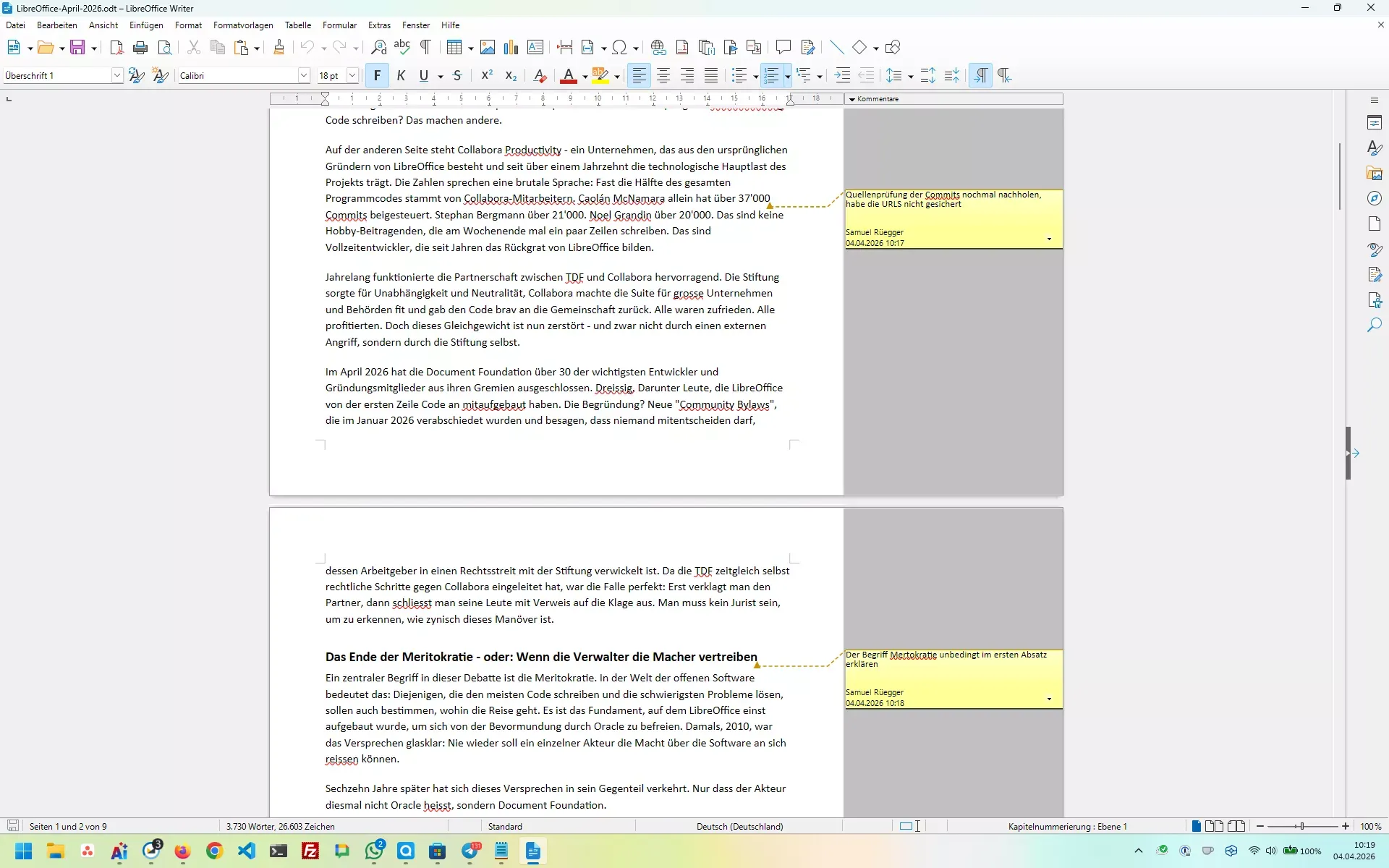This screenshot has height=868, width=1389.
Task: Open the Formatvorlagen menu
Action: (243, 25)
